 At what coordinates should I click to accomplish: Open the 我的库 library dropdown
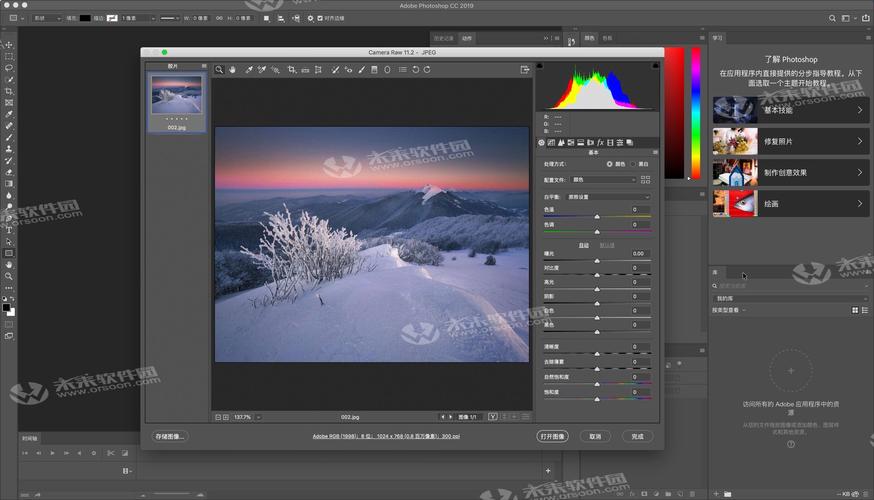[x=790, y=298]
